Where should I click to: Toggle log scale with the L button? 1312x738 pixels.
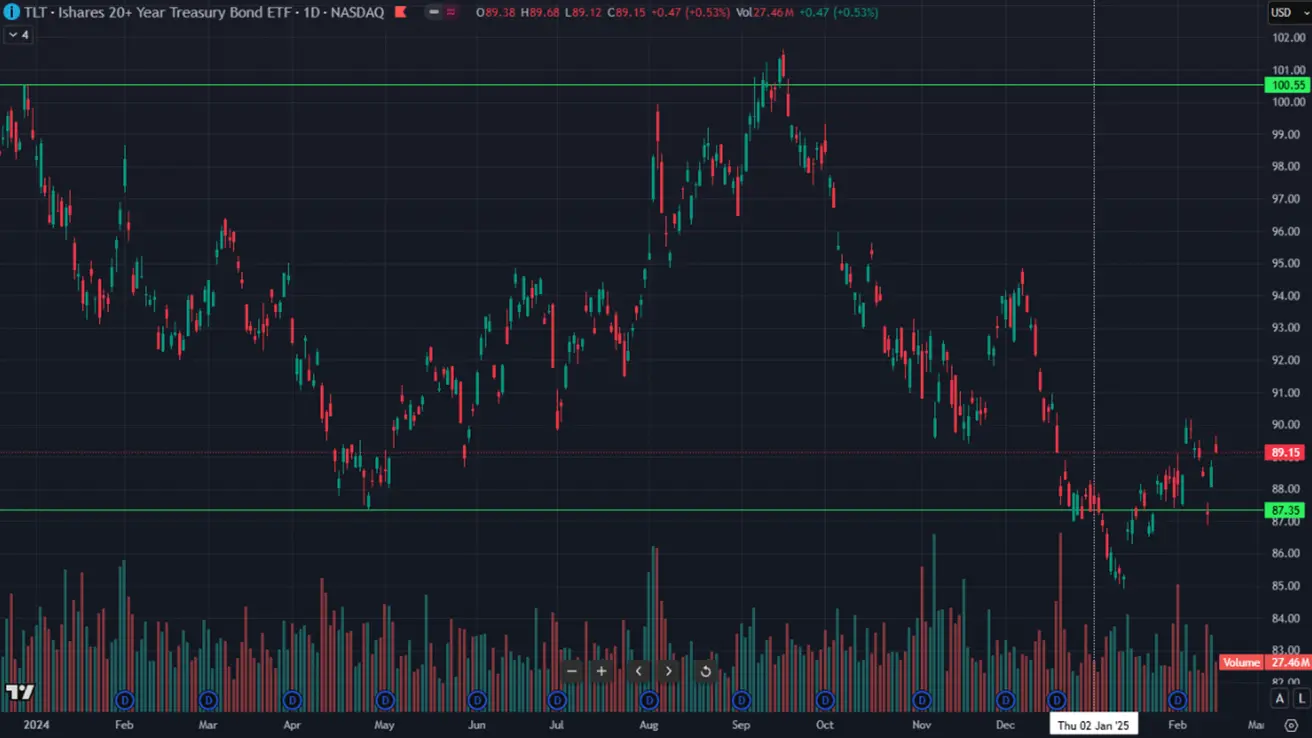pos(1301,698)
